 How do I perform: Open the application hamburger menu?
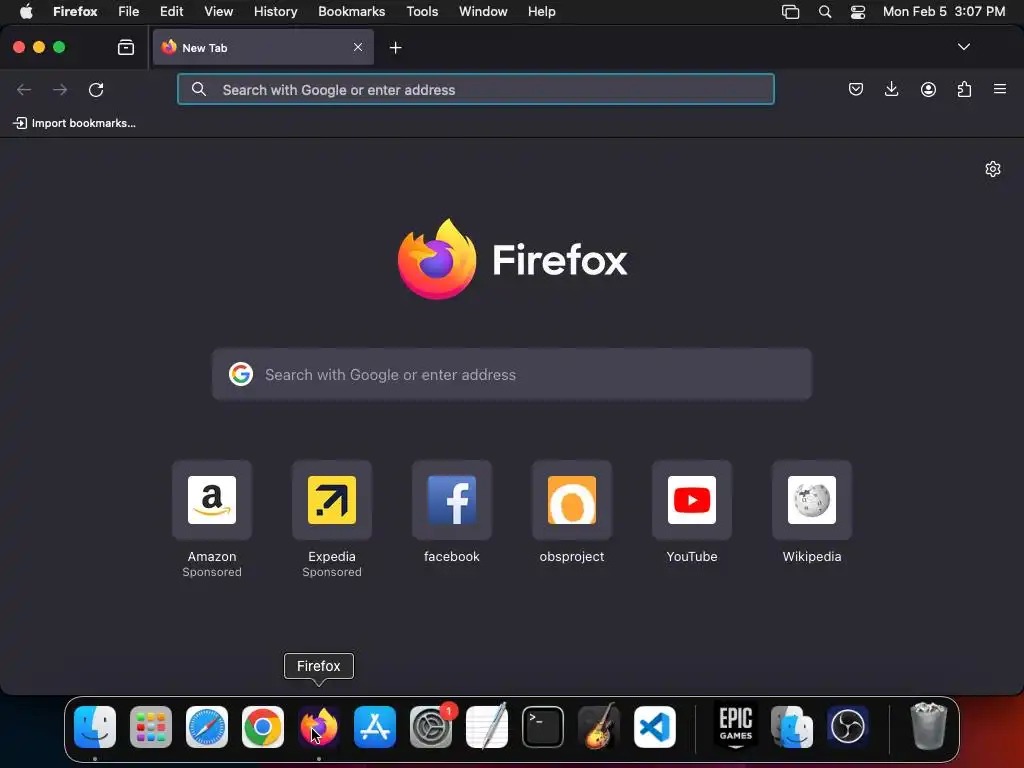(x=1000, y=89)
